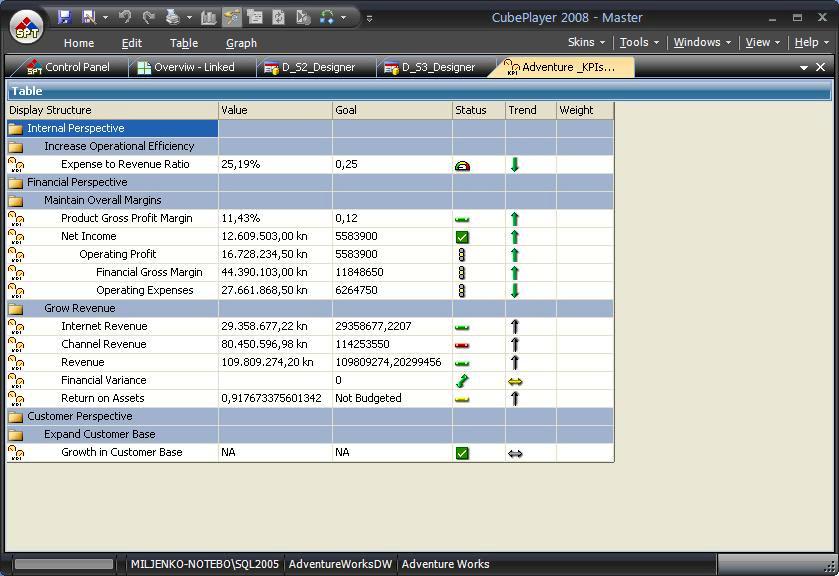Open the Tools dropdown
This screenshot has width=839, height=576.
point(639,42)
